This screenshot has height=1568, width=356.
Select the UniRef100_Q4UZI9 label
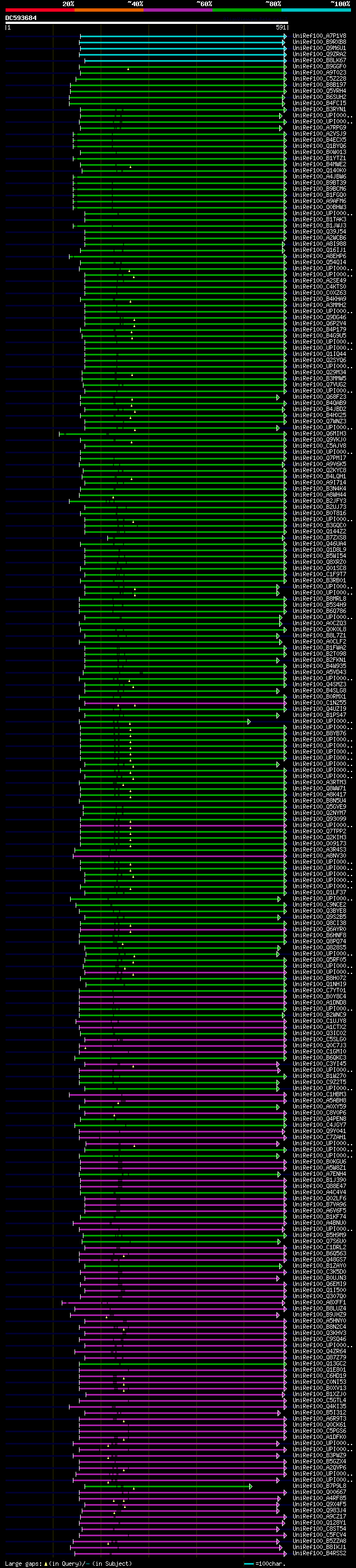tap(319, 709)
